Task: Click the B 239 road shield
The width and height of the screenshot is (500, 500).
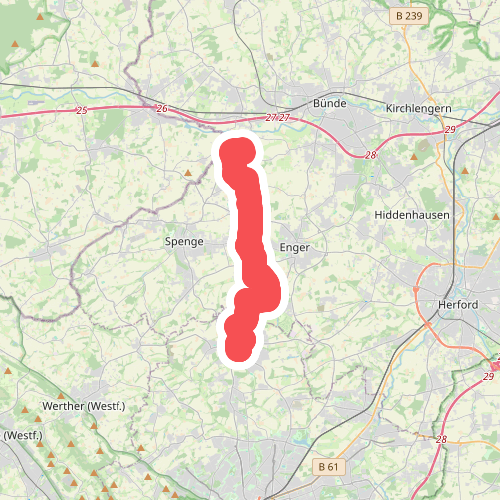Action: point(409,16)
